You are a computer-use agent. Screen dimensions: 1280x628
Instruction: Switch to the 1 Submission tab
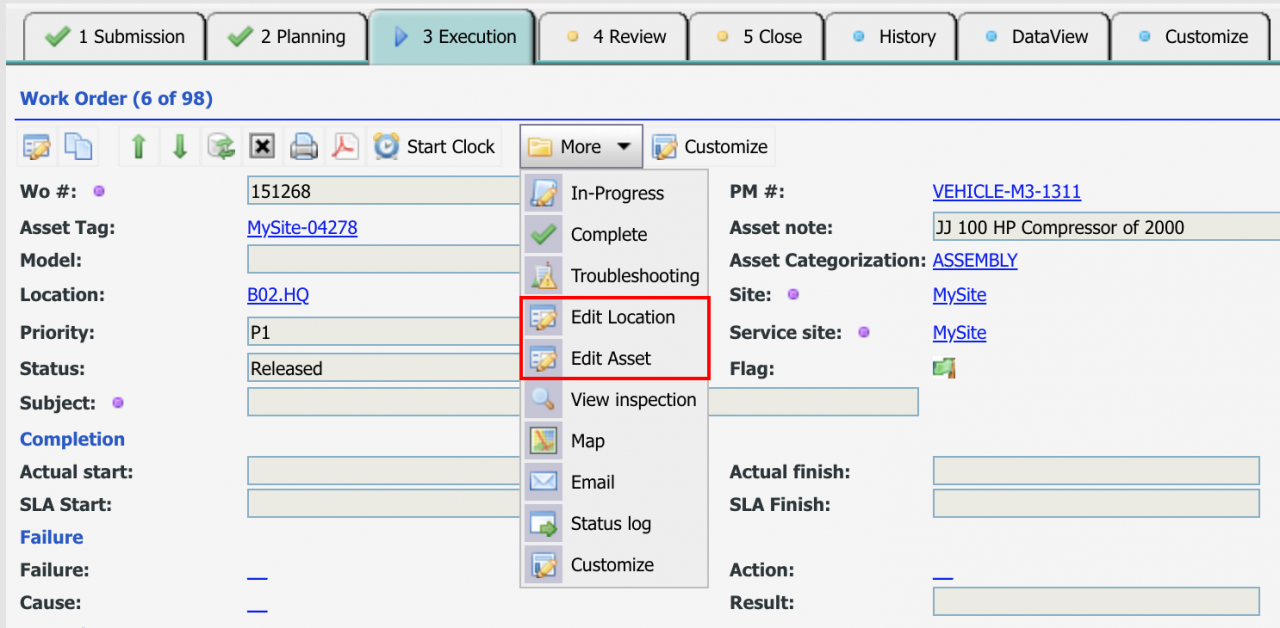[x=115, y=37]
